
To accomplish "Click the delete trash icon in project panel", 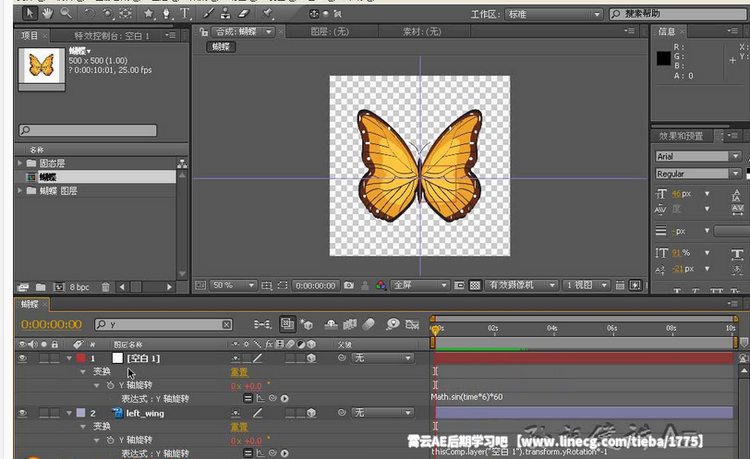I will (x=106, y=287).
